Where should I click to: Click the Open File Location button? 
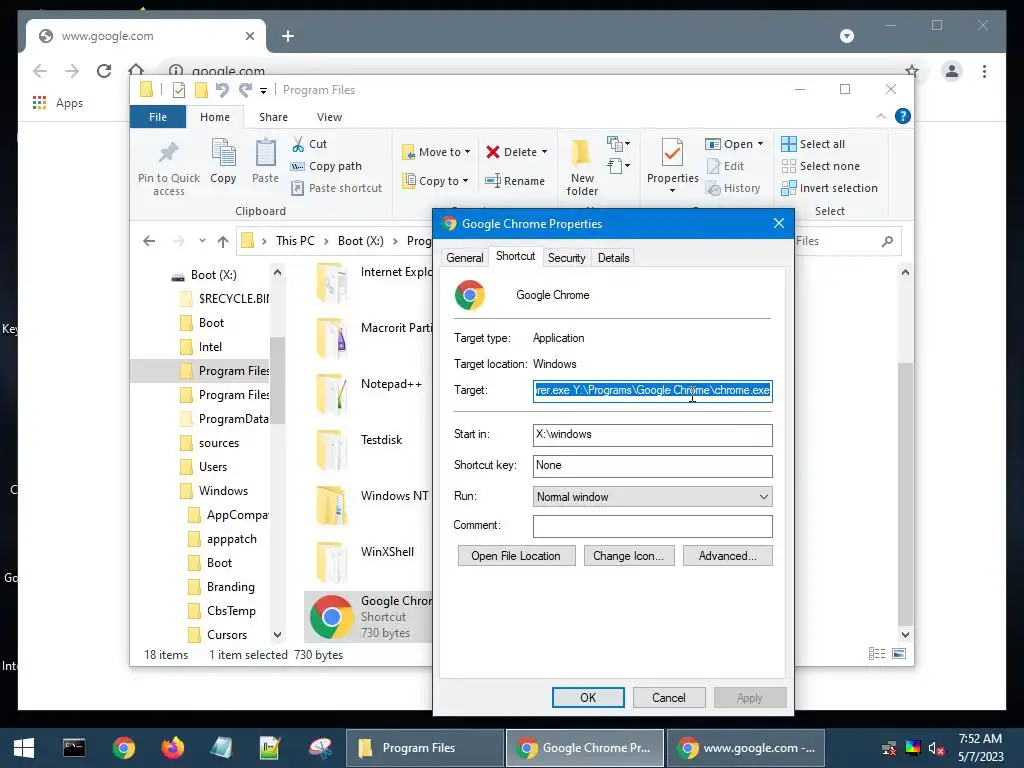(516, 556)
